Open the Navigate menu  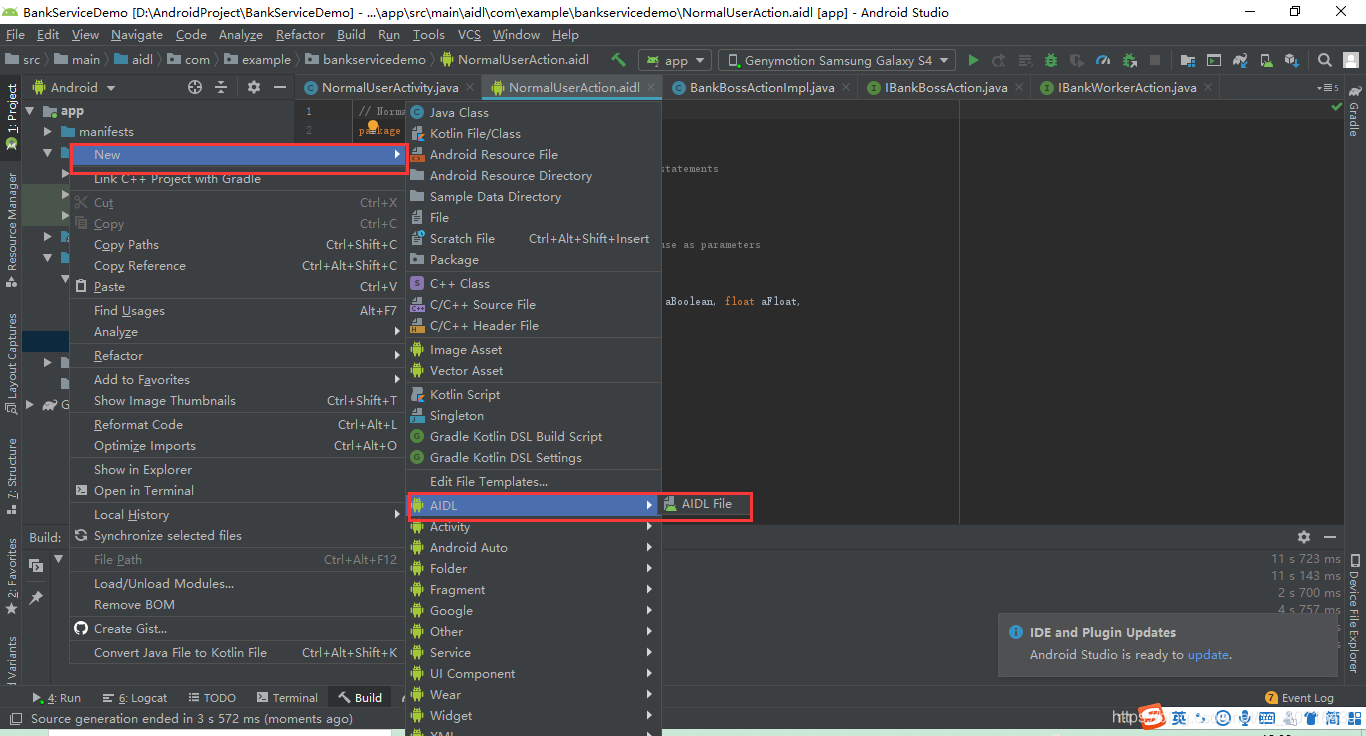[137, 34]
